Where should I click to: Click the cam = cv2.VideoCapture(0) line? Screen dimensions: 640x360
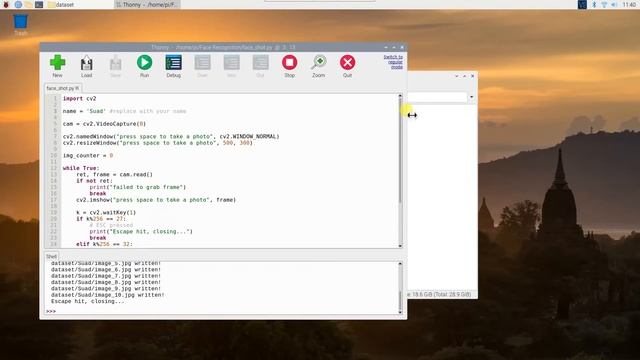104,124
